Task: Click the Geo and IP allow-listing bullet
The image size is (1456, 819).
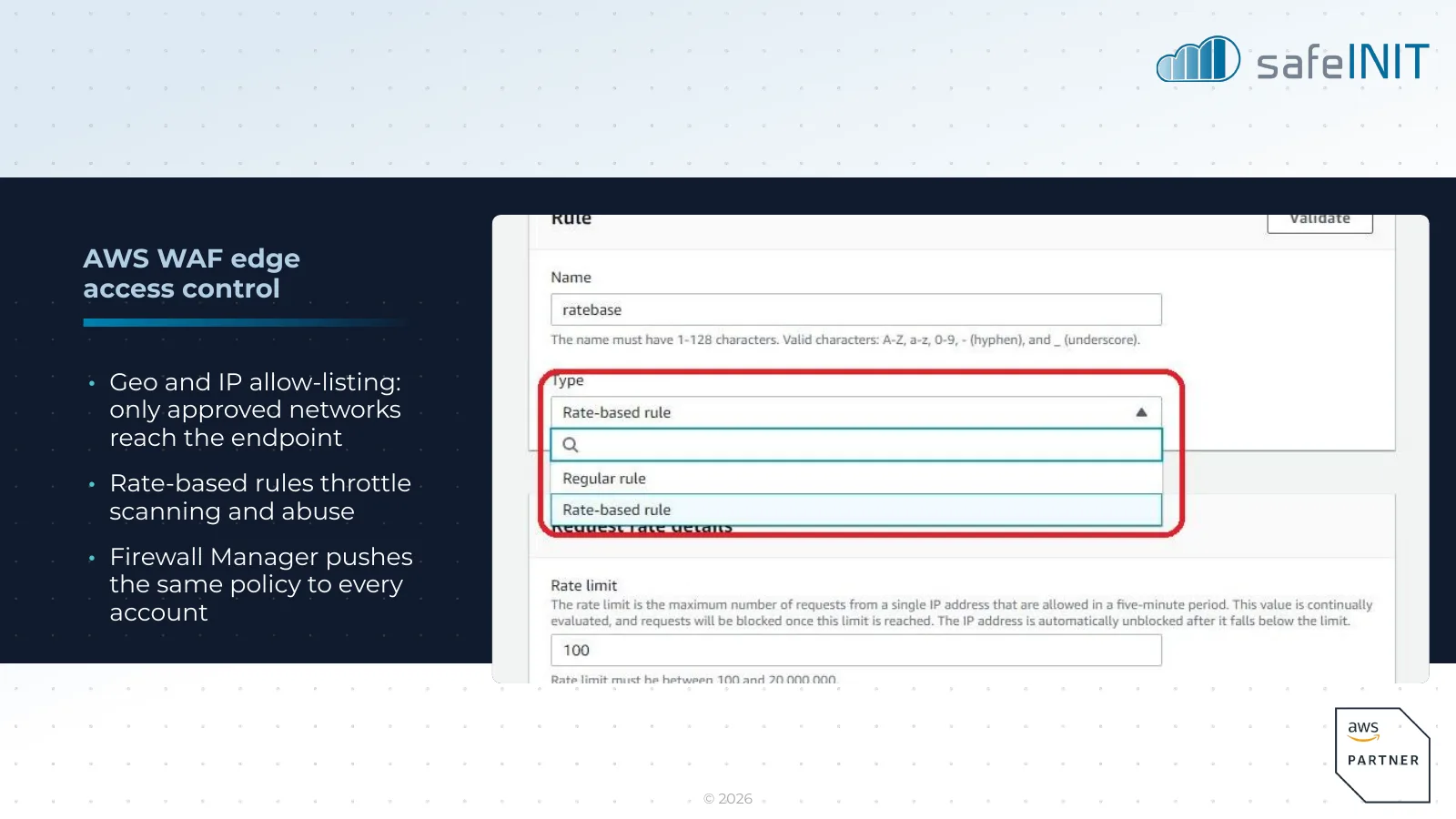Action: [255, 409]
